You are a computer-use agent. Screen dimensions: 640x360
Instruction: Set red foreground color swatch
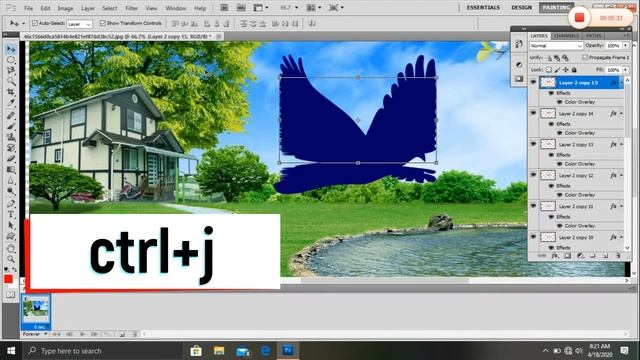coord(8,279)
